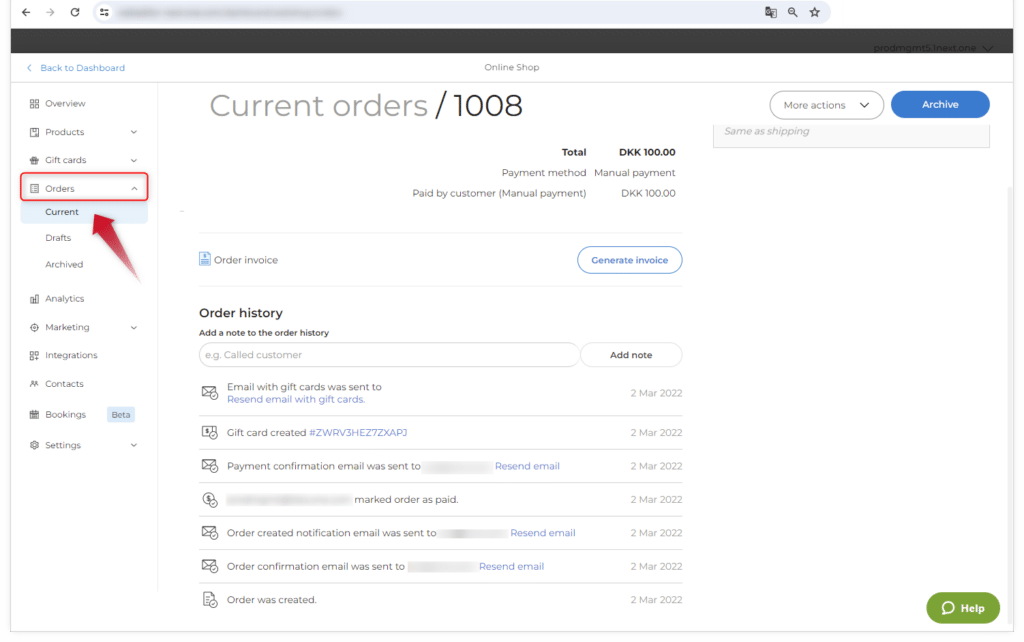Click the Order invoice document icon
1024x642 pixels.
pos(205,259)
